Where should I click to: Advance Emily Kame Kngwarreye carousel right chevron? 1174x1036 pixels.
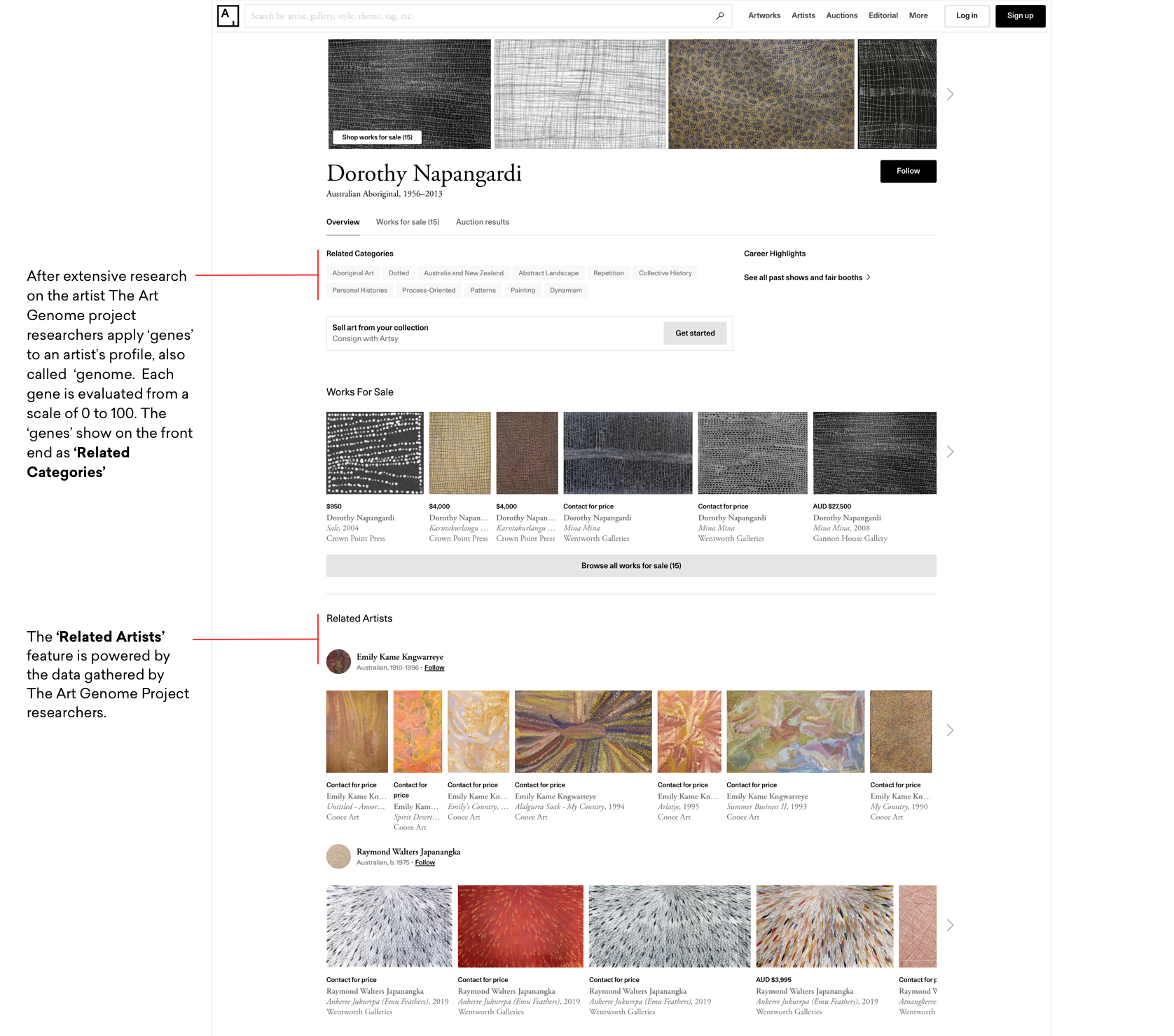tap(950, 731)
